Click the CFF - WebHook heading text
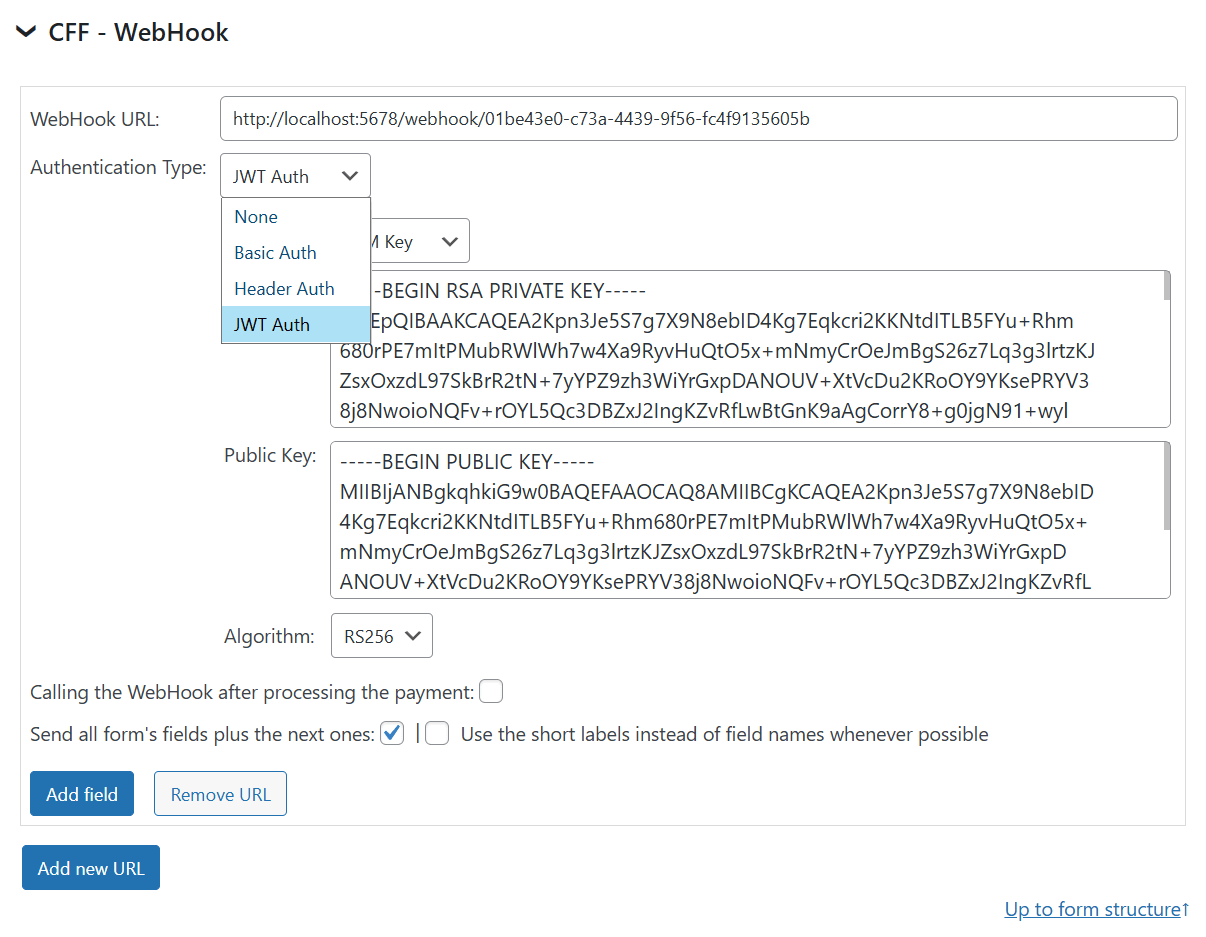Viewport: 1206px width, 937px height. point(138,32)
